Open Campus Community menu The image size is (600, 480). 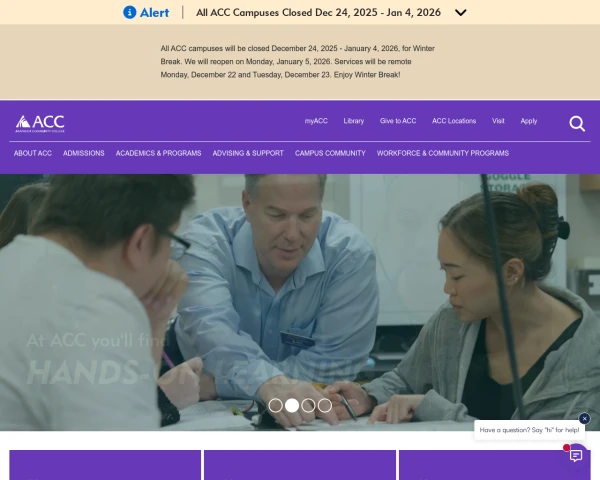(x=330, y=153)
